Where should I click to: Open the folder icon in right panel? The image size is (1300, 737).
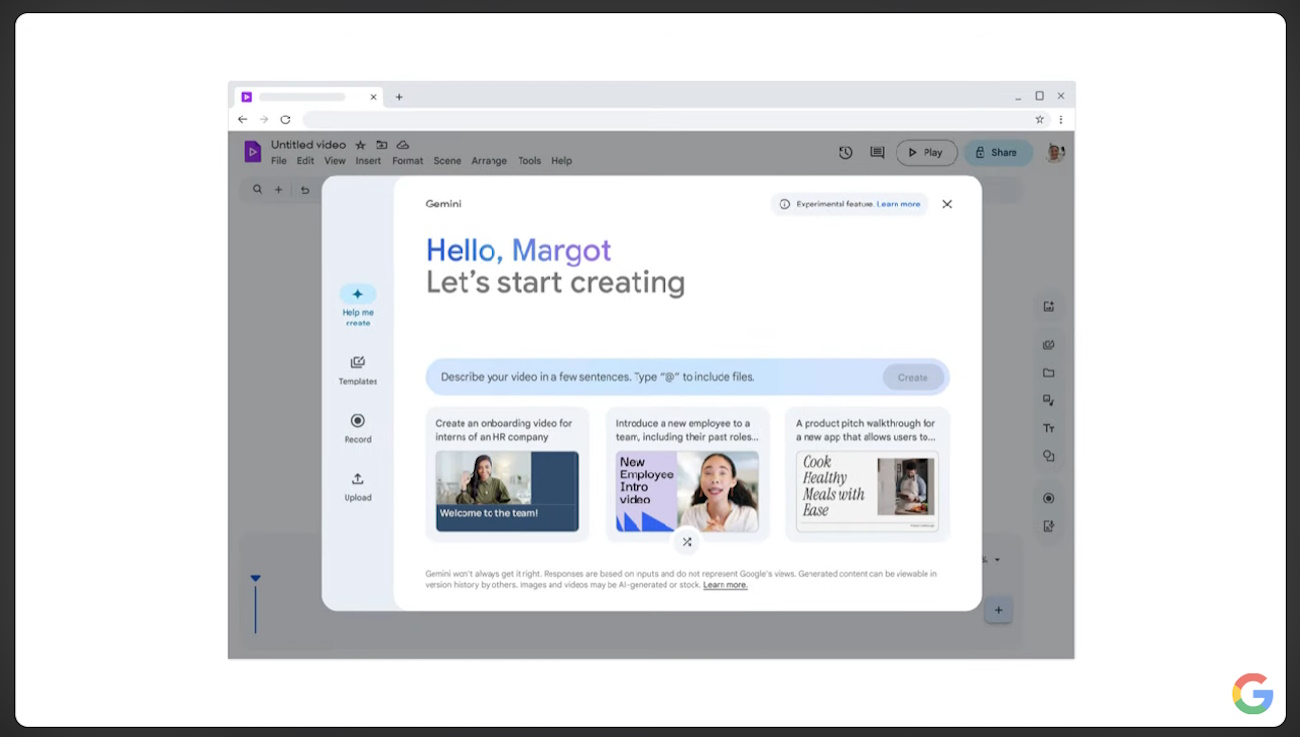pos(1049,373)
